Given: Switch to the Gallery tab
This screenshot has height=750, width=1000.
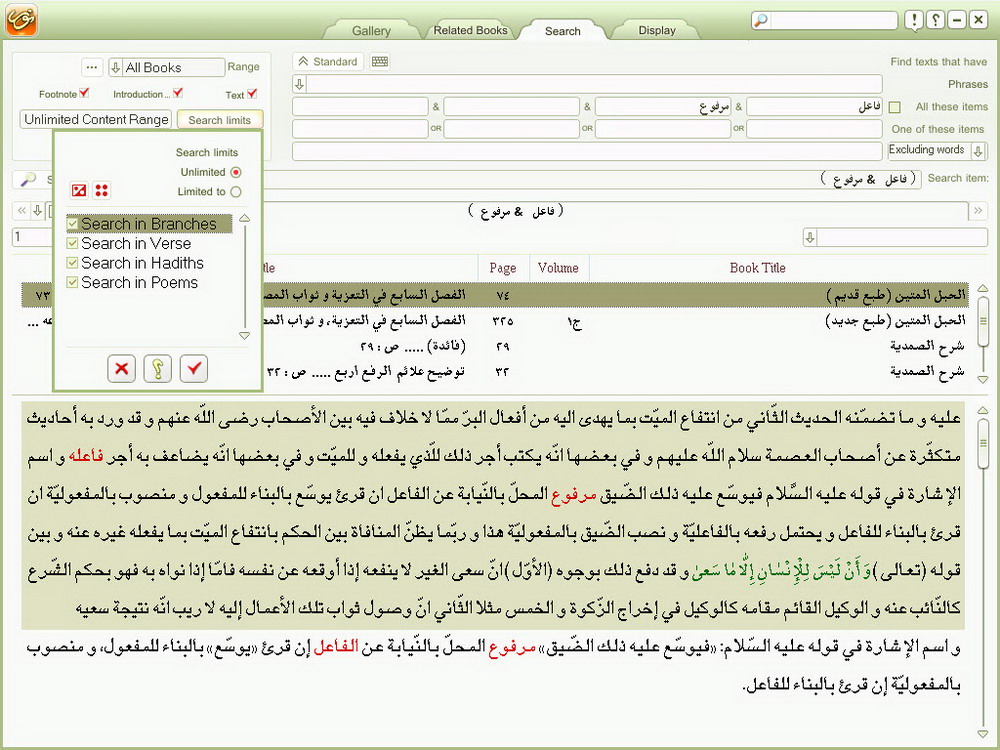Looking at the screenshot, I should click(x=371, y=31).
